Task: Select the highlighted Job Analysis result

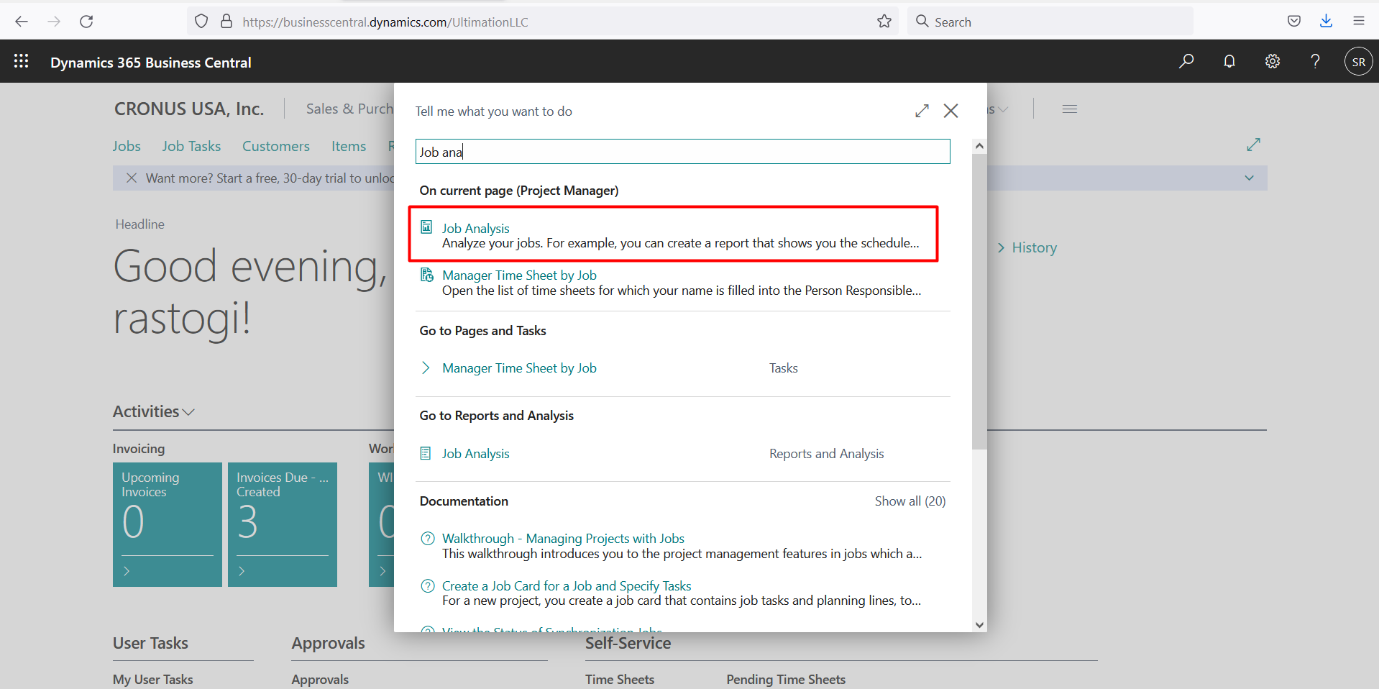Action: click(x=476, y=228)
